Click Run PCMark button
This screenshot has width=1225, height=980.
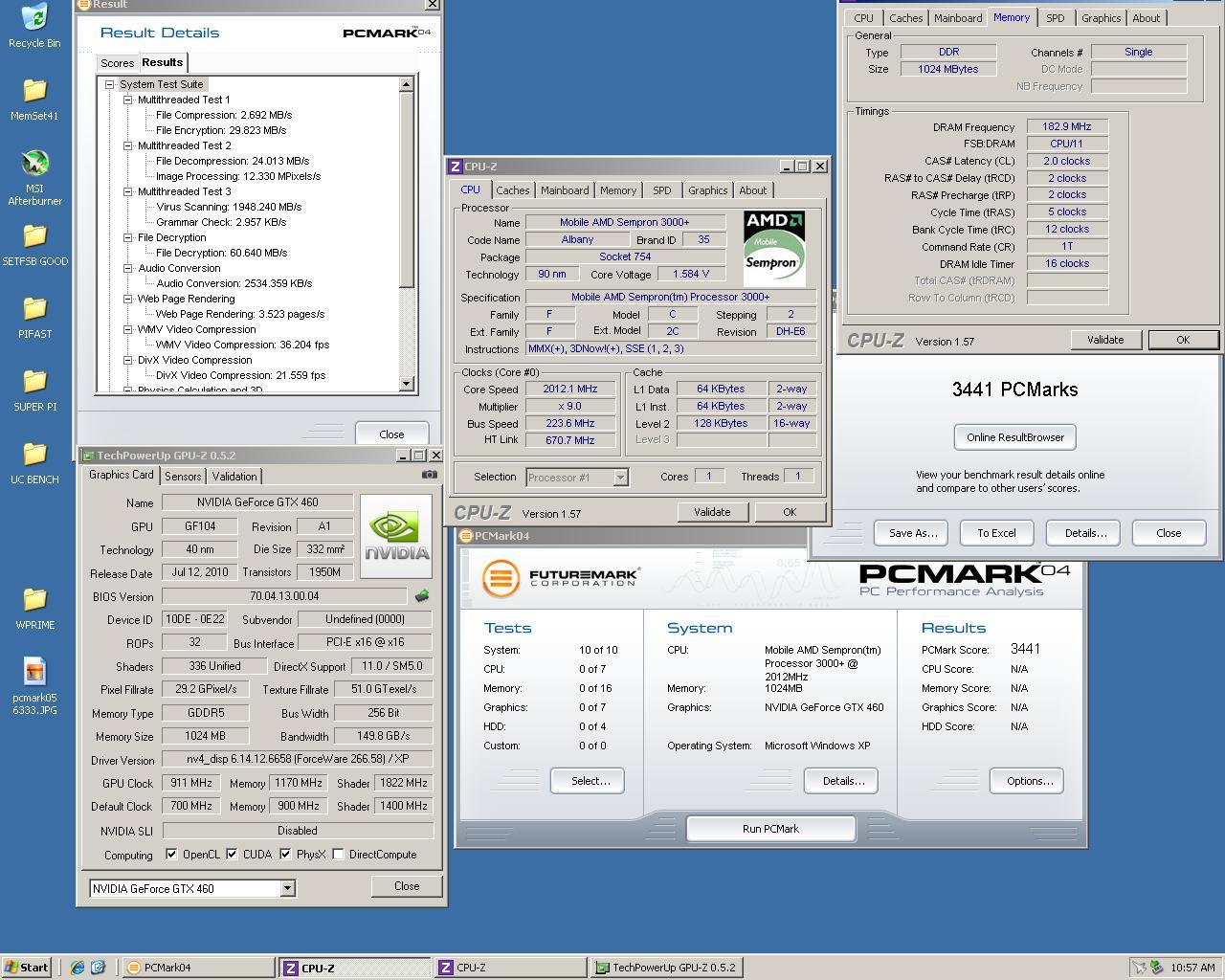coord(770,829)
